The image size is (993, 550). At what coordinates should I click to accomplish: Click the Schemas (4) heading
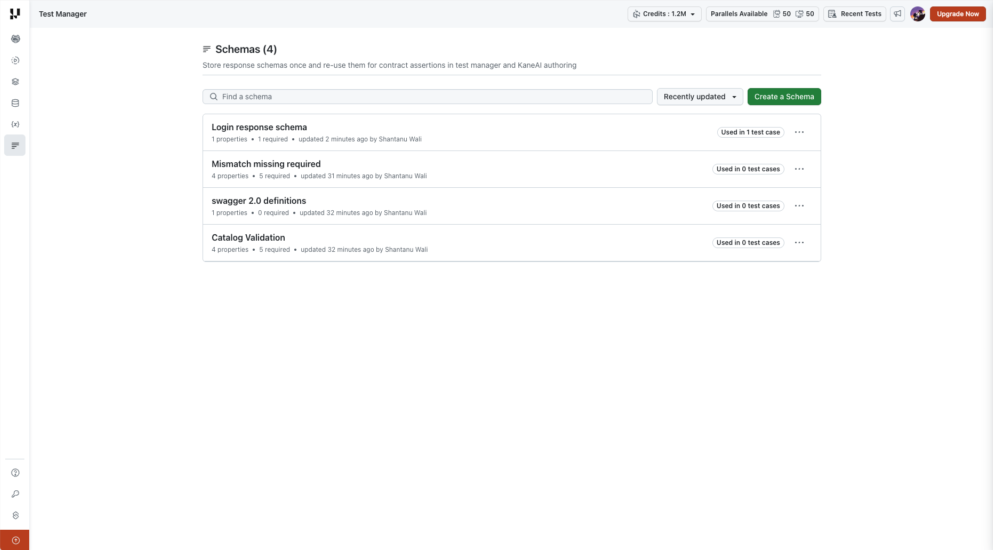246,49
